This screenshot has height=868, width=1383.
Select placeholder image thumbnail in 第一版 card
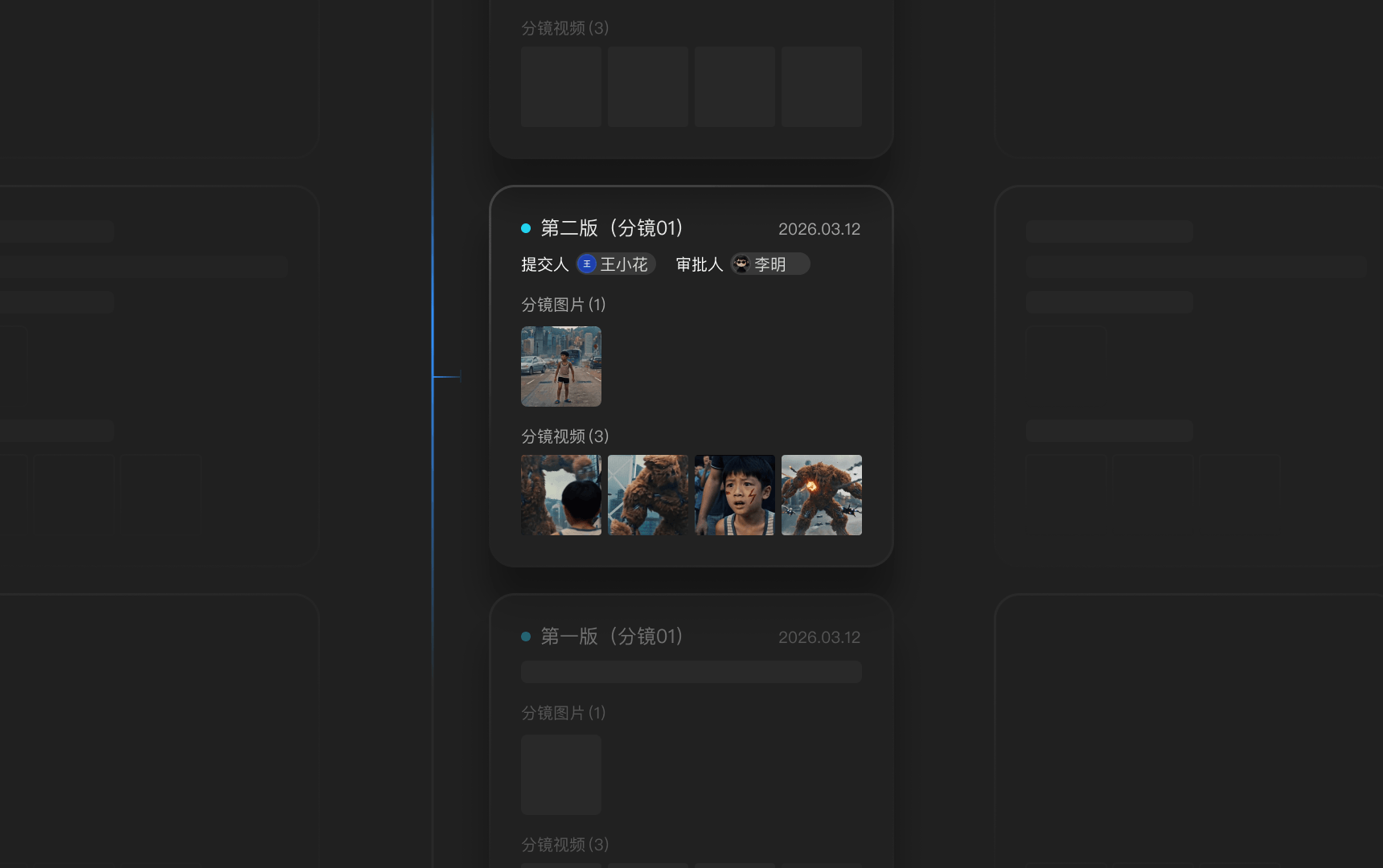561,775
